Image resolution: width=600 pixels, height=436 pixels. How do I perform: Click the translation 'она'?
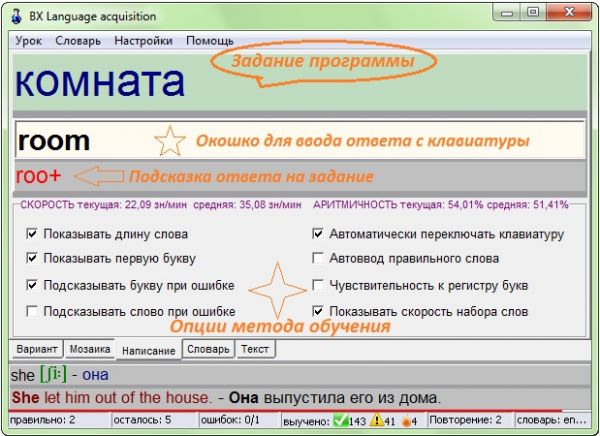(95, 374)
